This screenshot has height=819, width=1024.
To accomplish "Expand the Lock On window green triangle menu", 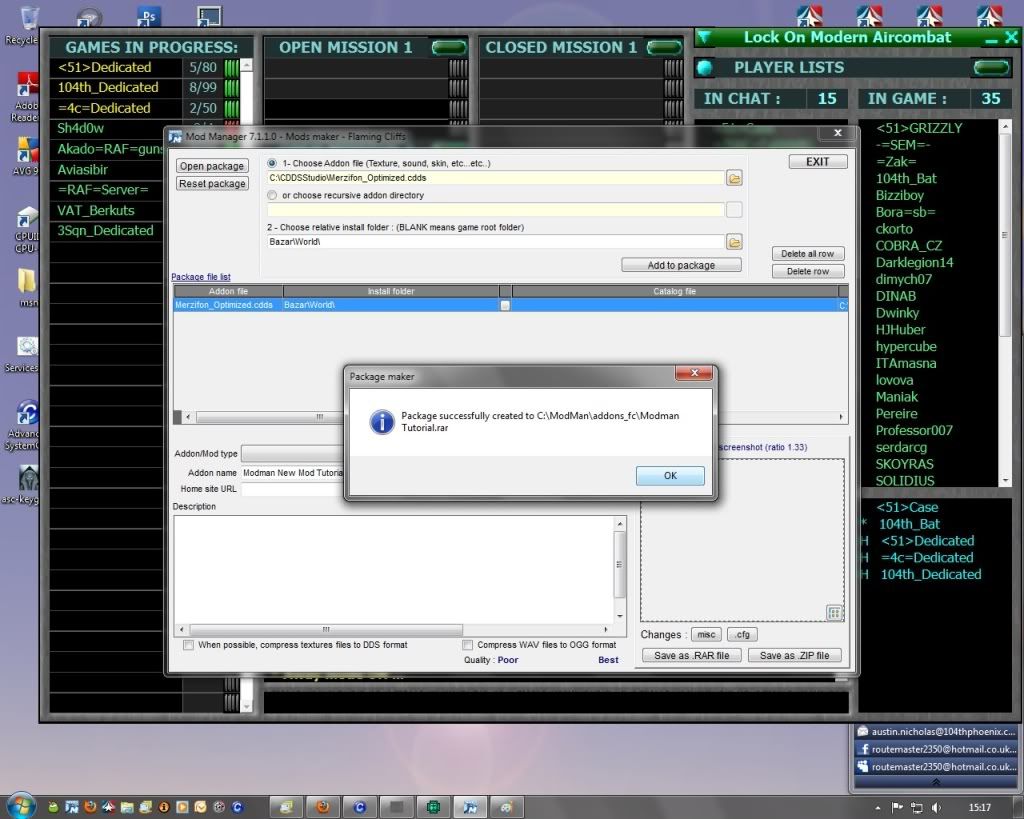I will (x=705, y=38).
